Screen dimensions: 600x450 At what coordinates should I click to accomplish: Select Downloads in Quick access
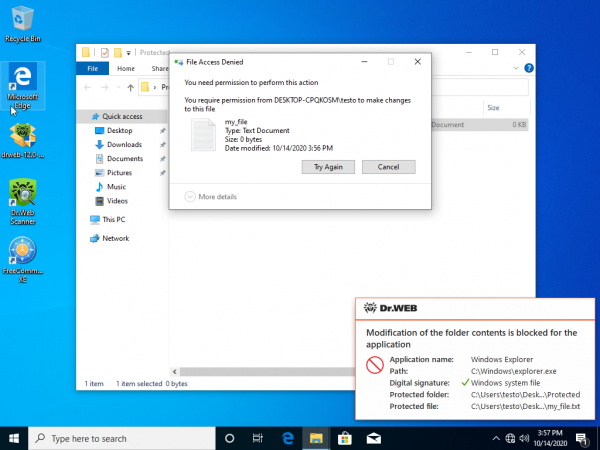pyautogui.click(x=124, y=145)
